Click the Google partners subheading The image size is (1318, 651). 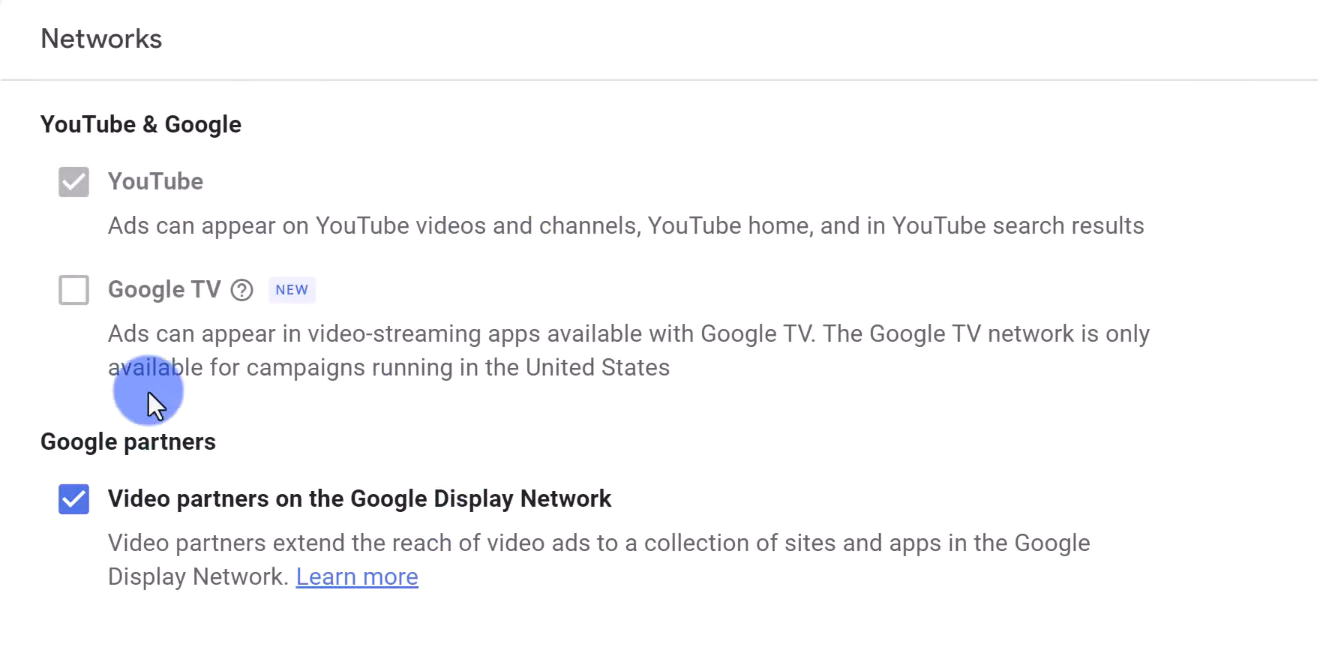(128, 442)
